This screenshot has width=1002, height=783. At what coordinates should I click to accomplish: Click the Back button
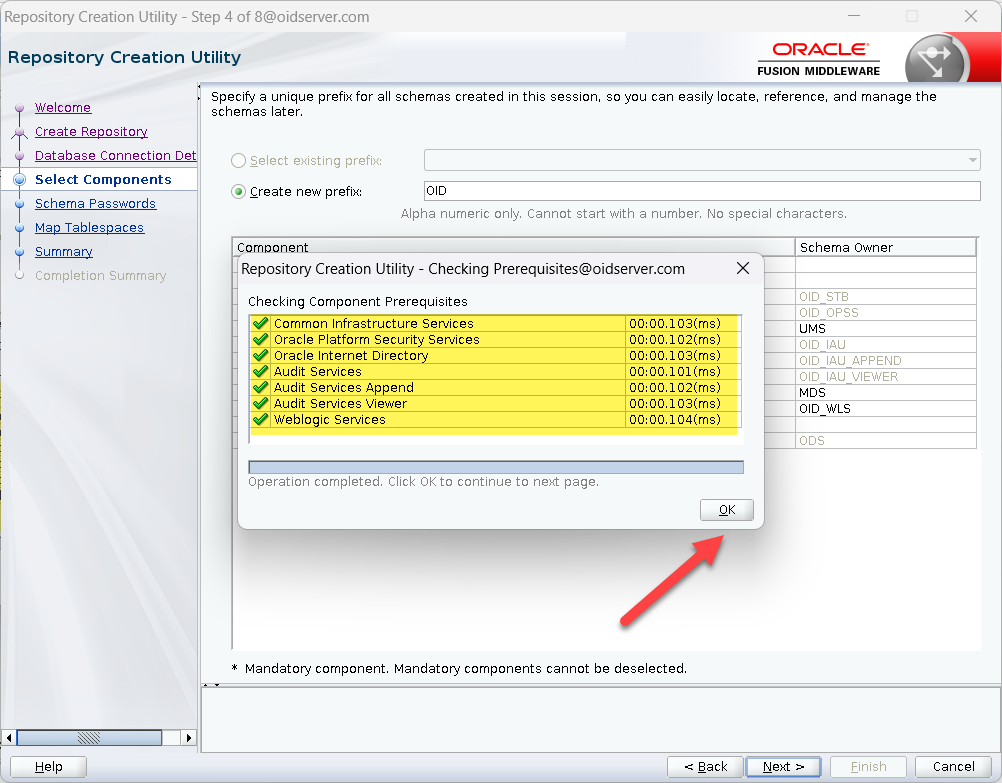[705, 767]
